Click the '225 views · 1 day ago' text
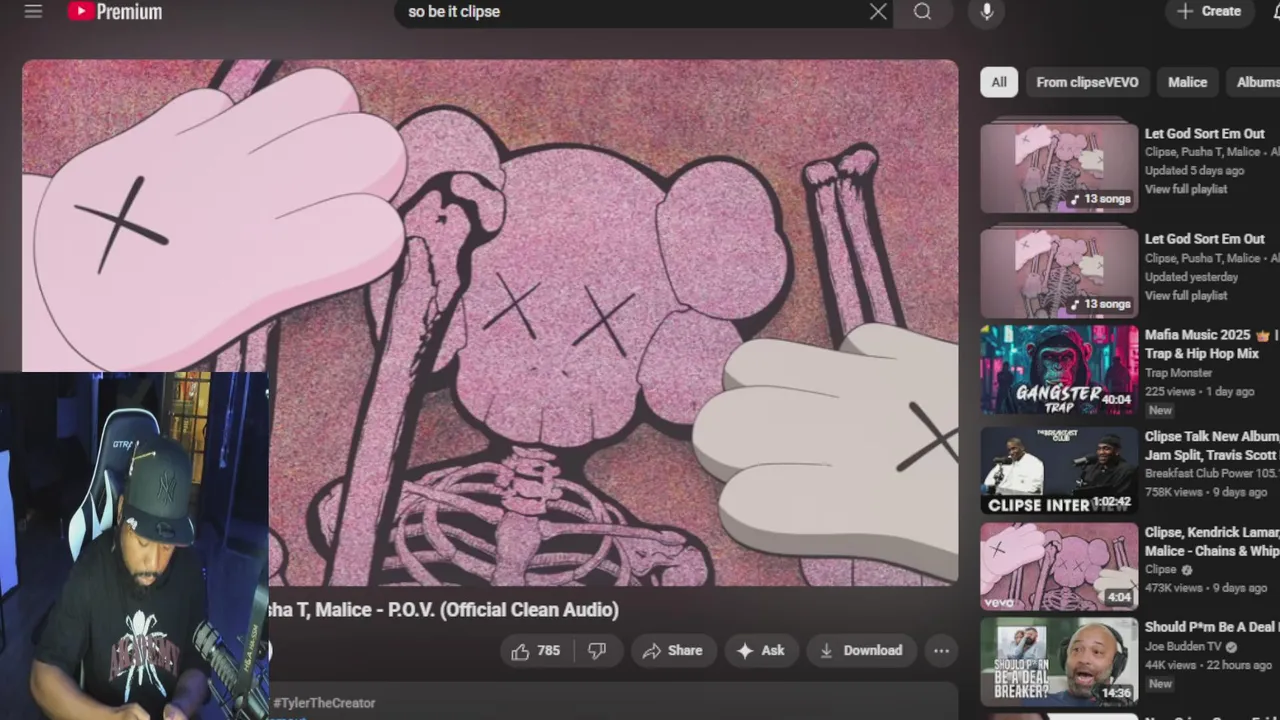 [1199, 392]
